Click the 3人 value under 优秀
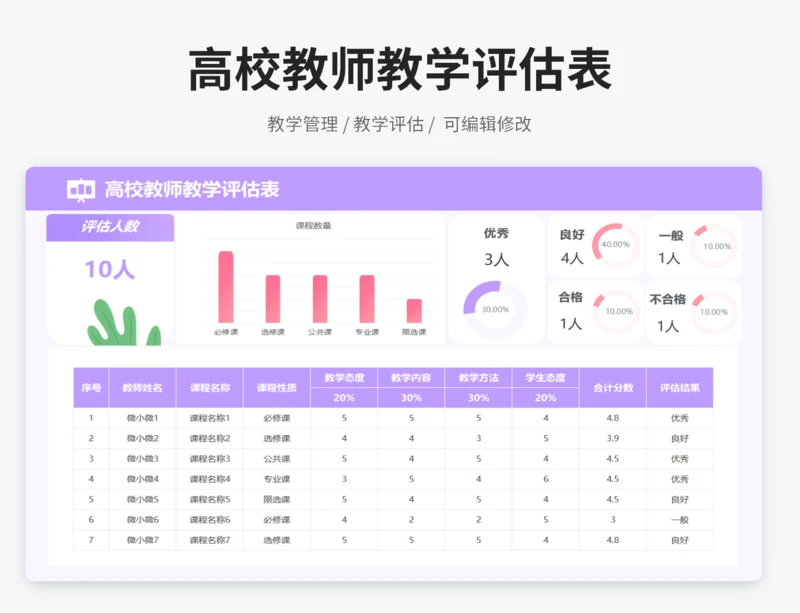The height and width of the screenshot is (613, 800). [x=496, y=260]
